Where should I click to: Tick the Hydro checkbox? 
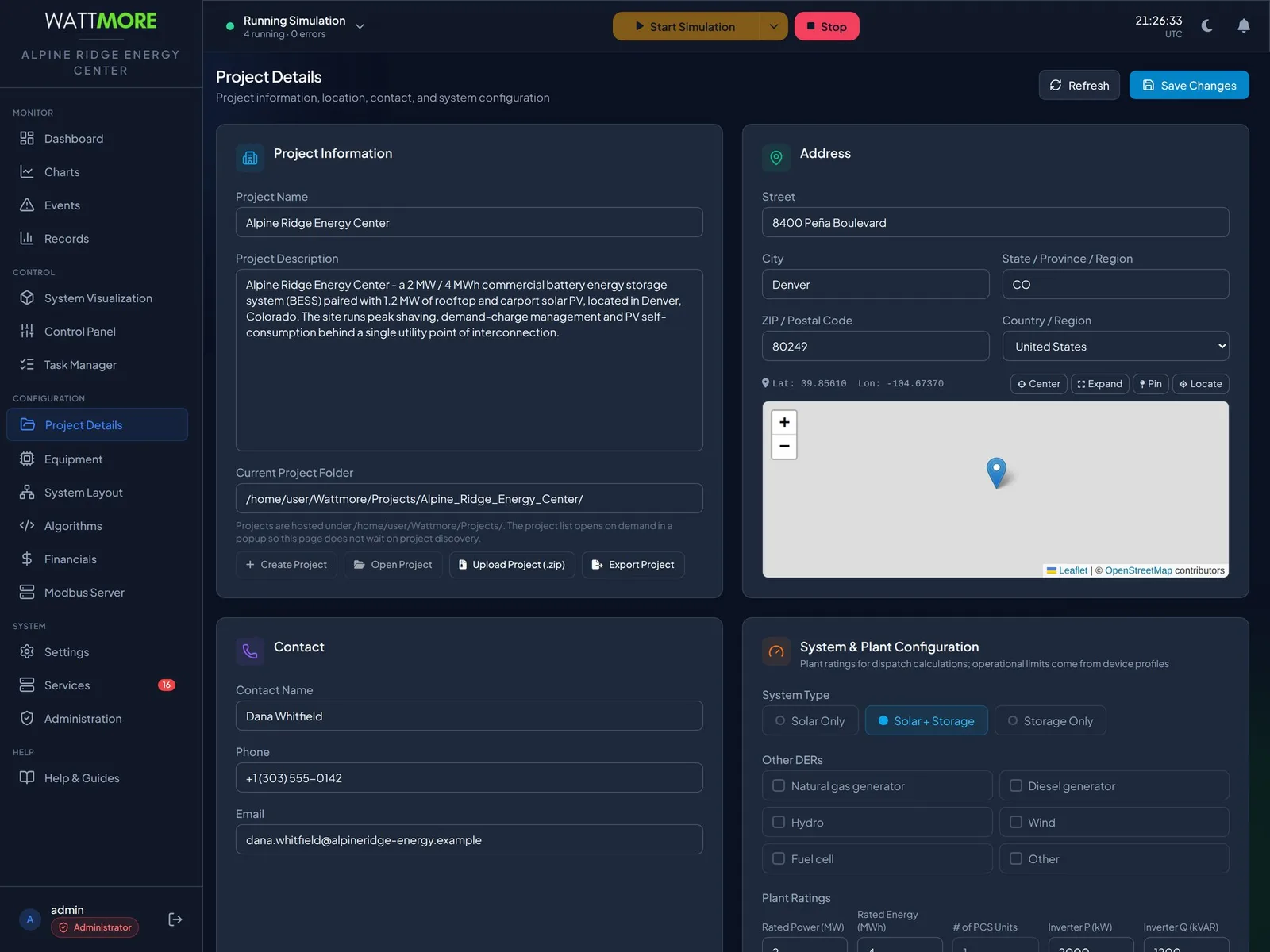tap(779, 822)
